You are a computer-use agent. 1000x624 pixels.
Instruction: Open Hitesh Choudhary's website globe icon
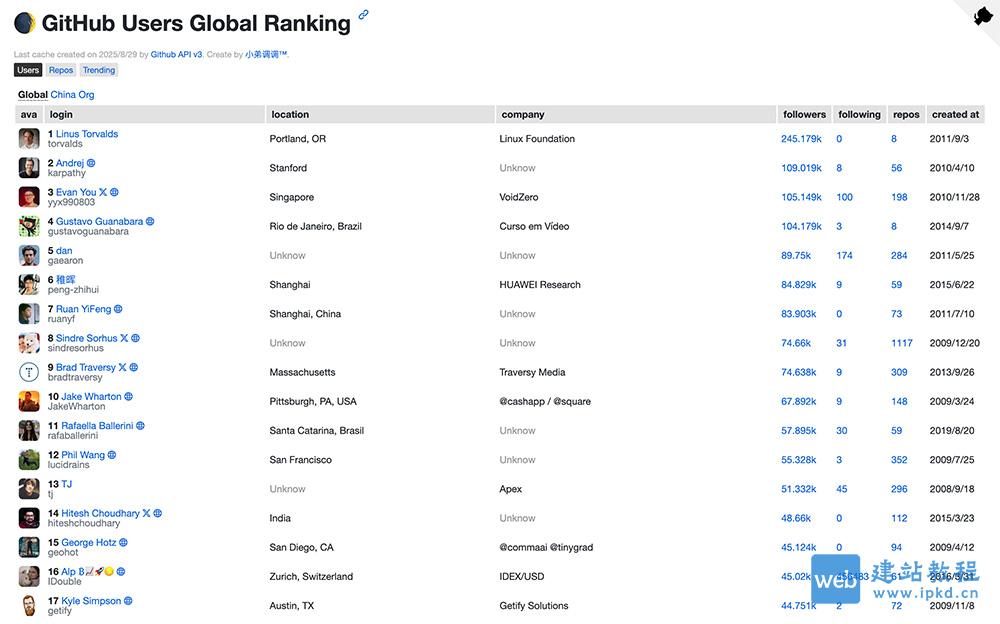pos(158,513)
